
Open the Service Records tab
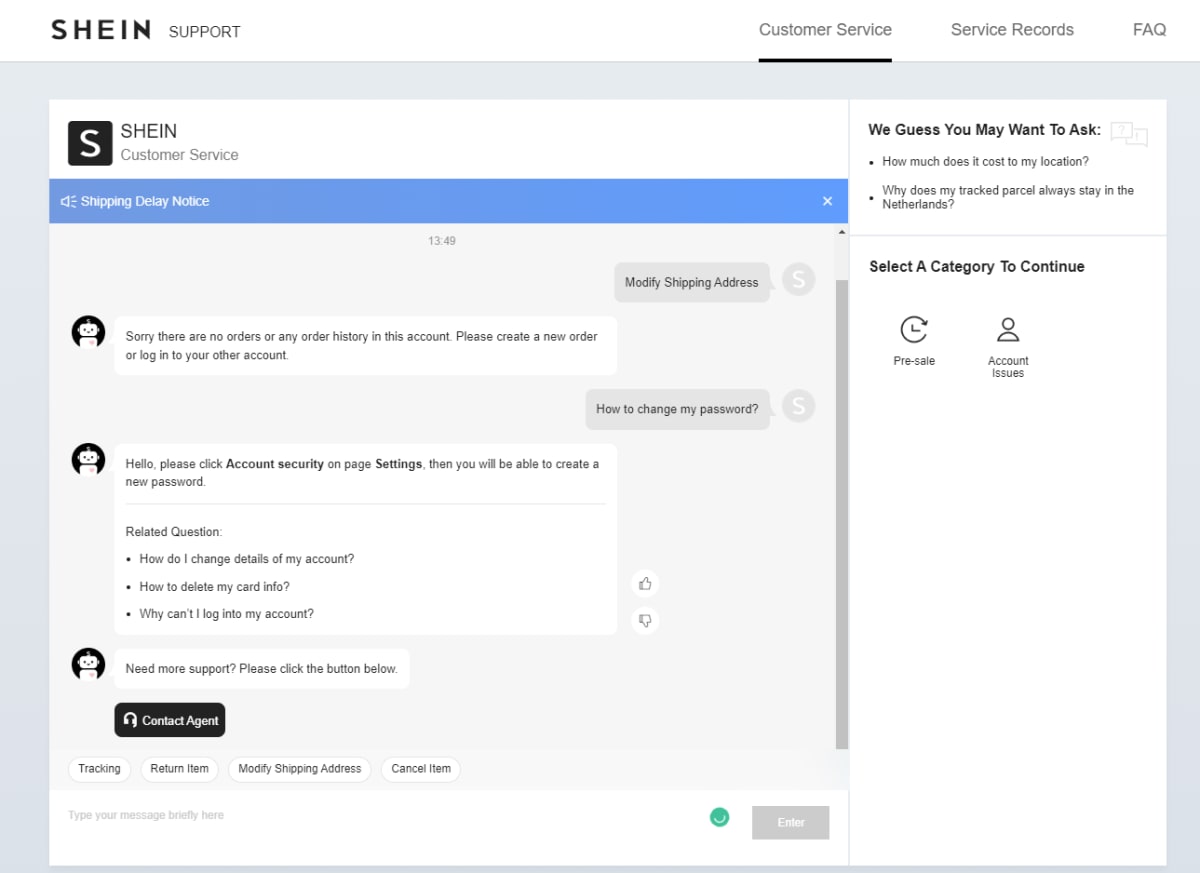pos(1012,30)
